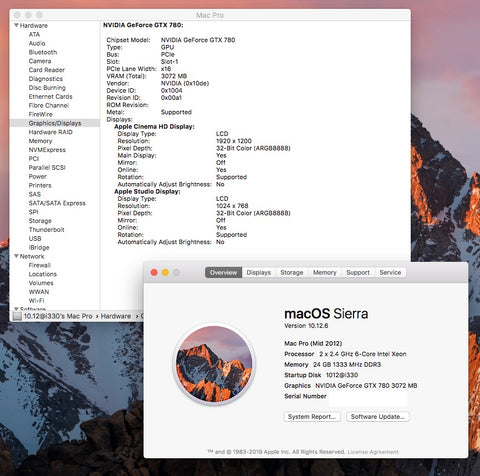The height and width of the screenshot is (476, 480).
Task: Collapse the Hardware section triangle
Action: coord(16,25)
